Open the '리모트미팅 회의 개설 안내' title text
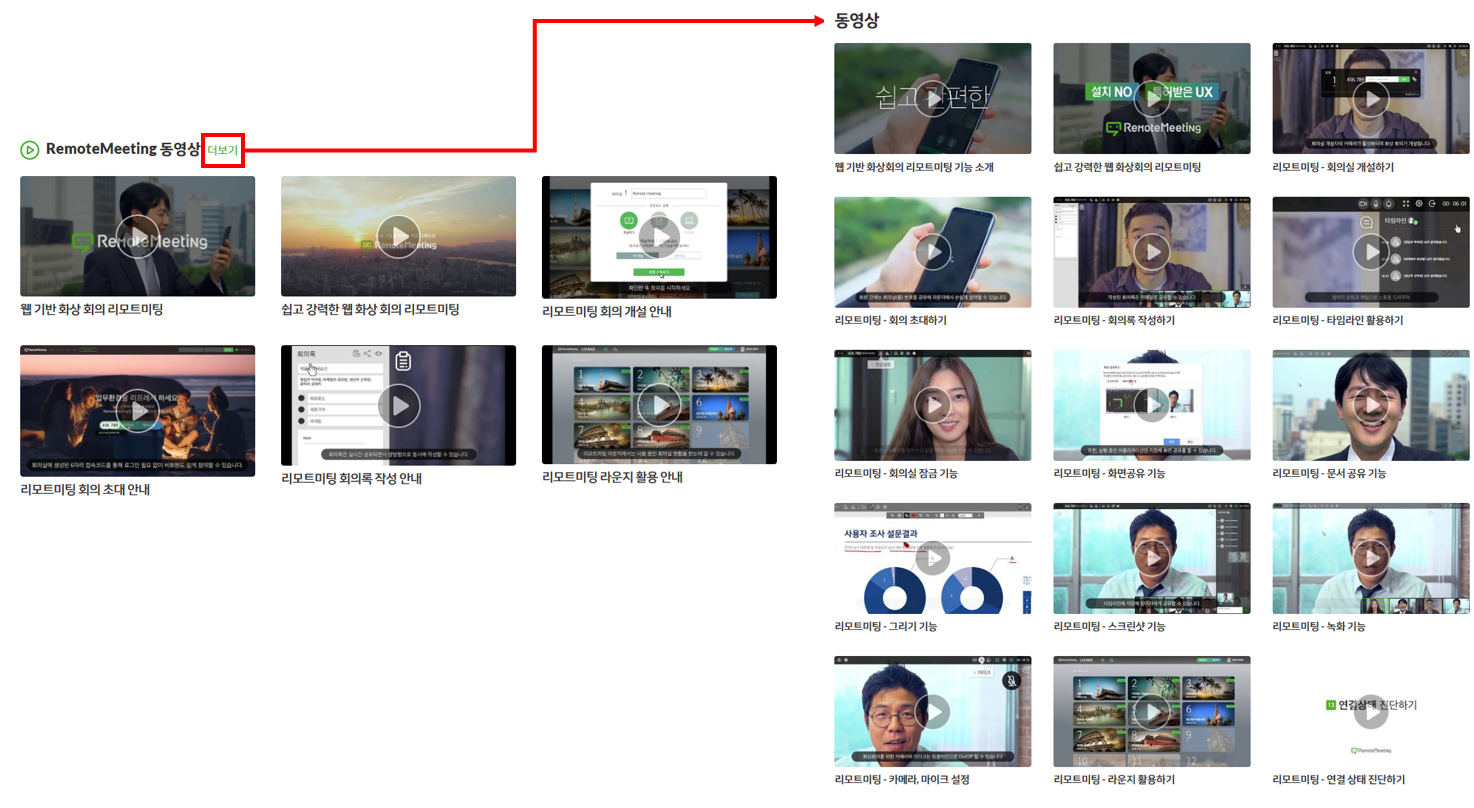This screenshot has height=808, width=1474. tap(607, 311)
